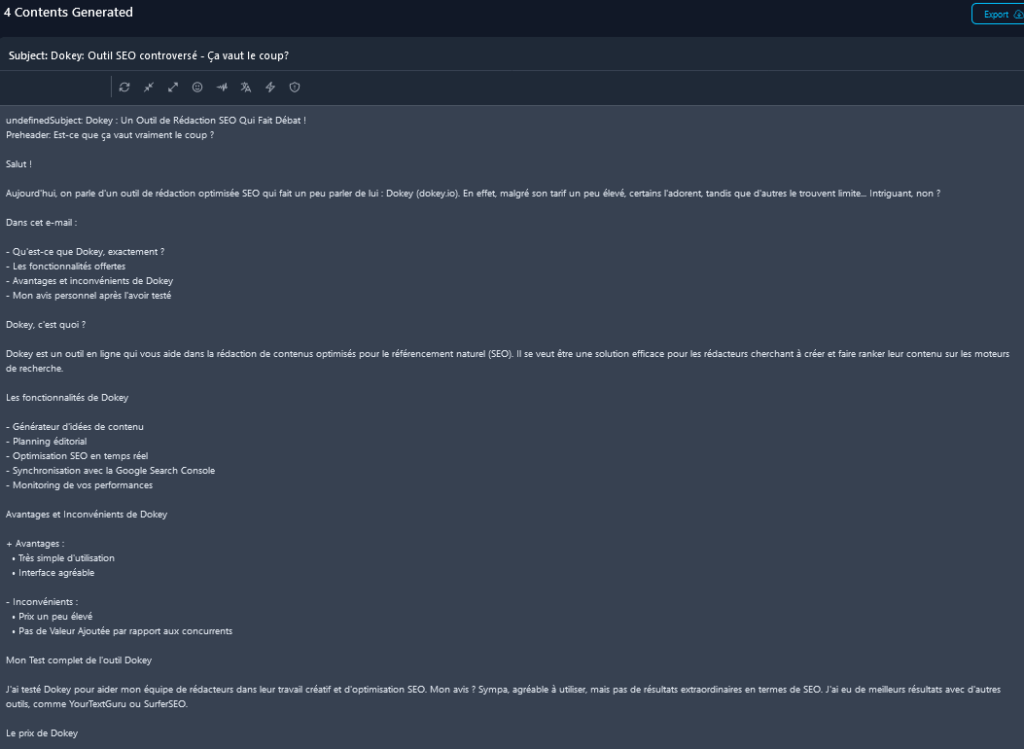The width and height of the screenshot is (1024, 749).
Task: Click the "Interface agréable" bullet point
Action: (x=57, y=573)
